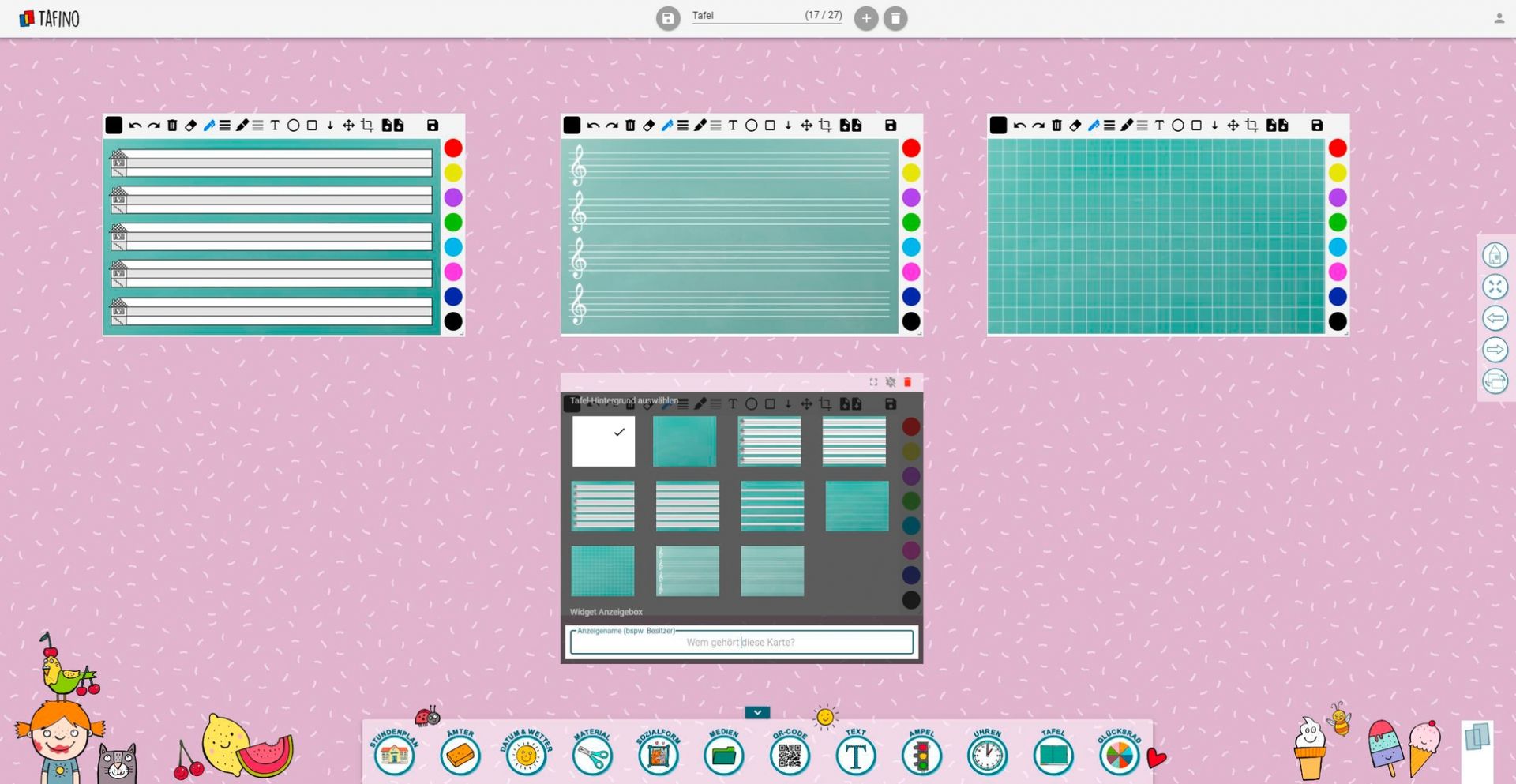1516x784 pixels.
Task: Pick red color on lined board
Action: coord(453,148)
